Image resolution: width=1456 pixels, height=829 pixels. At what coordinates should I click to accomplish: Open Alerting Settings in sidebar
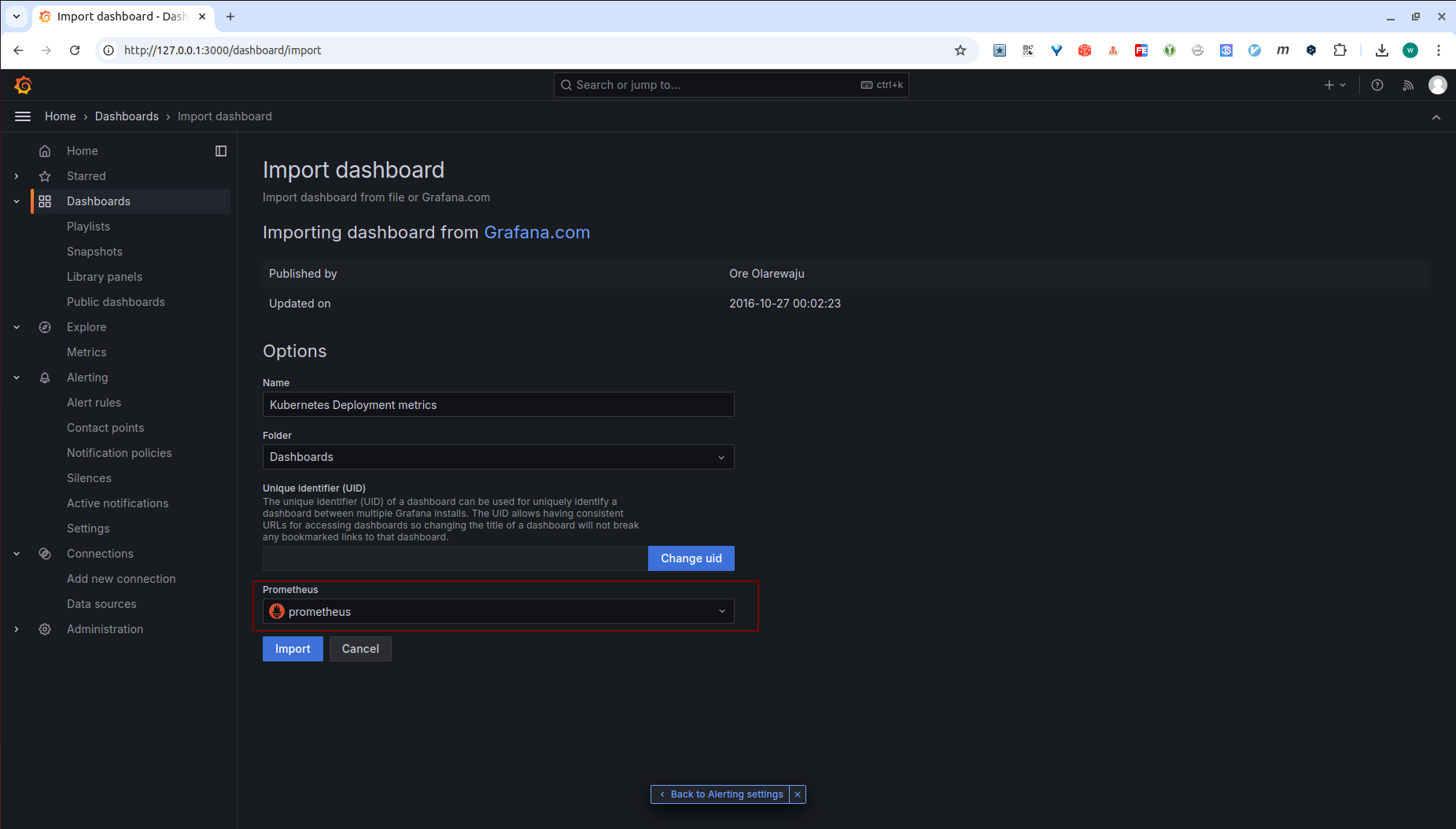(88, 529)
